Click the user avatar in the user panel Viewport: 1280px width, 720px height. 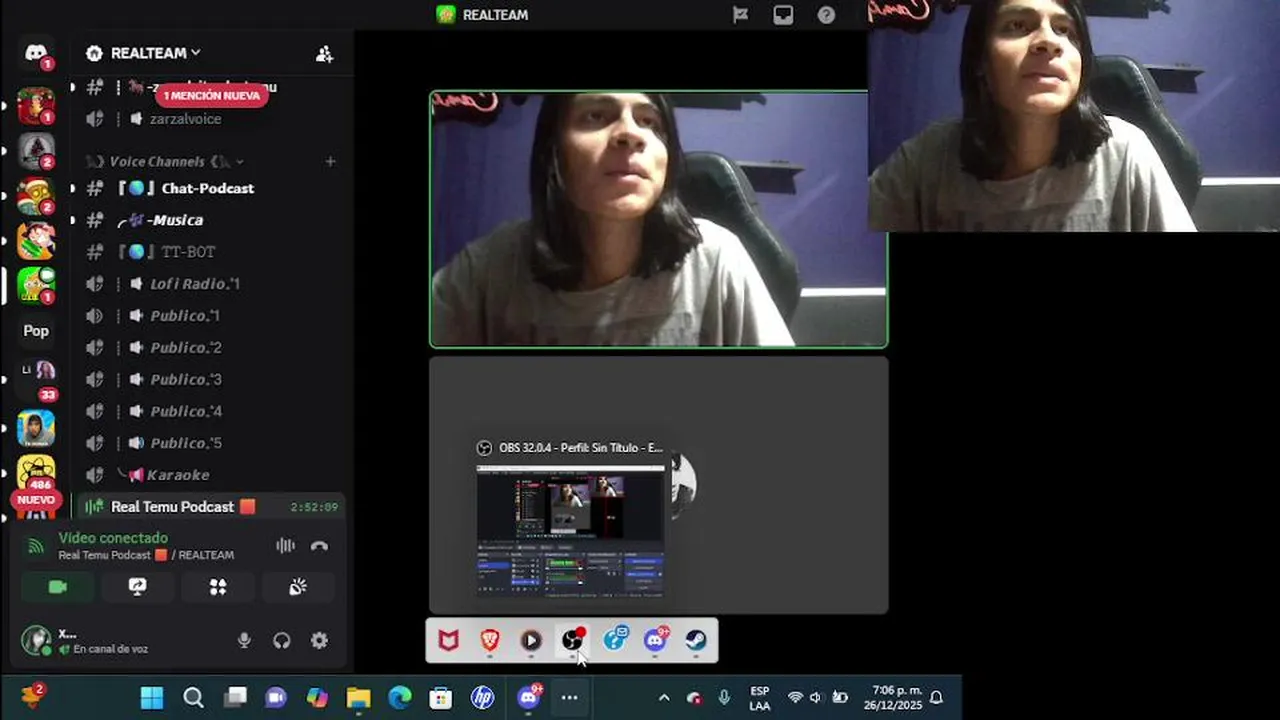pos(36,640)
